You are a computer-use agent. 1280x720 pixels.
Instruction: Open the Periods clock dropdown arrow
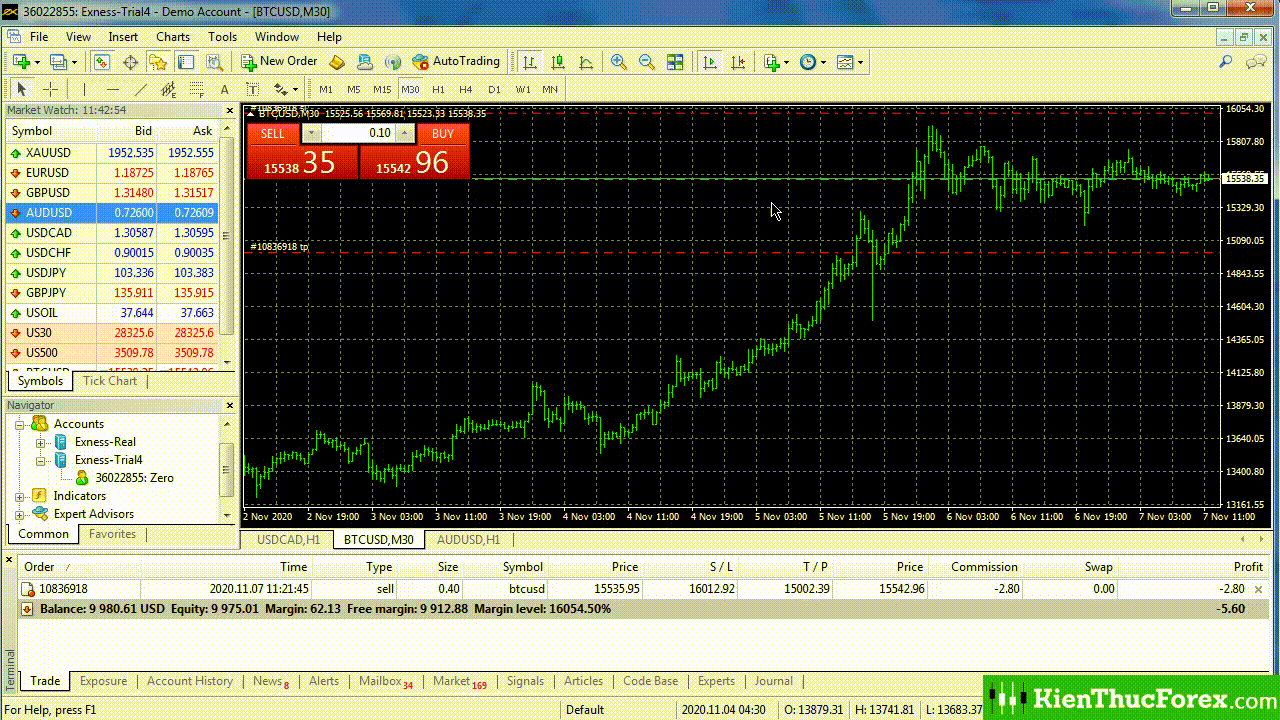point(823,62)
